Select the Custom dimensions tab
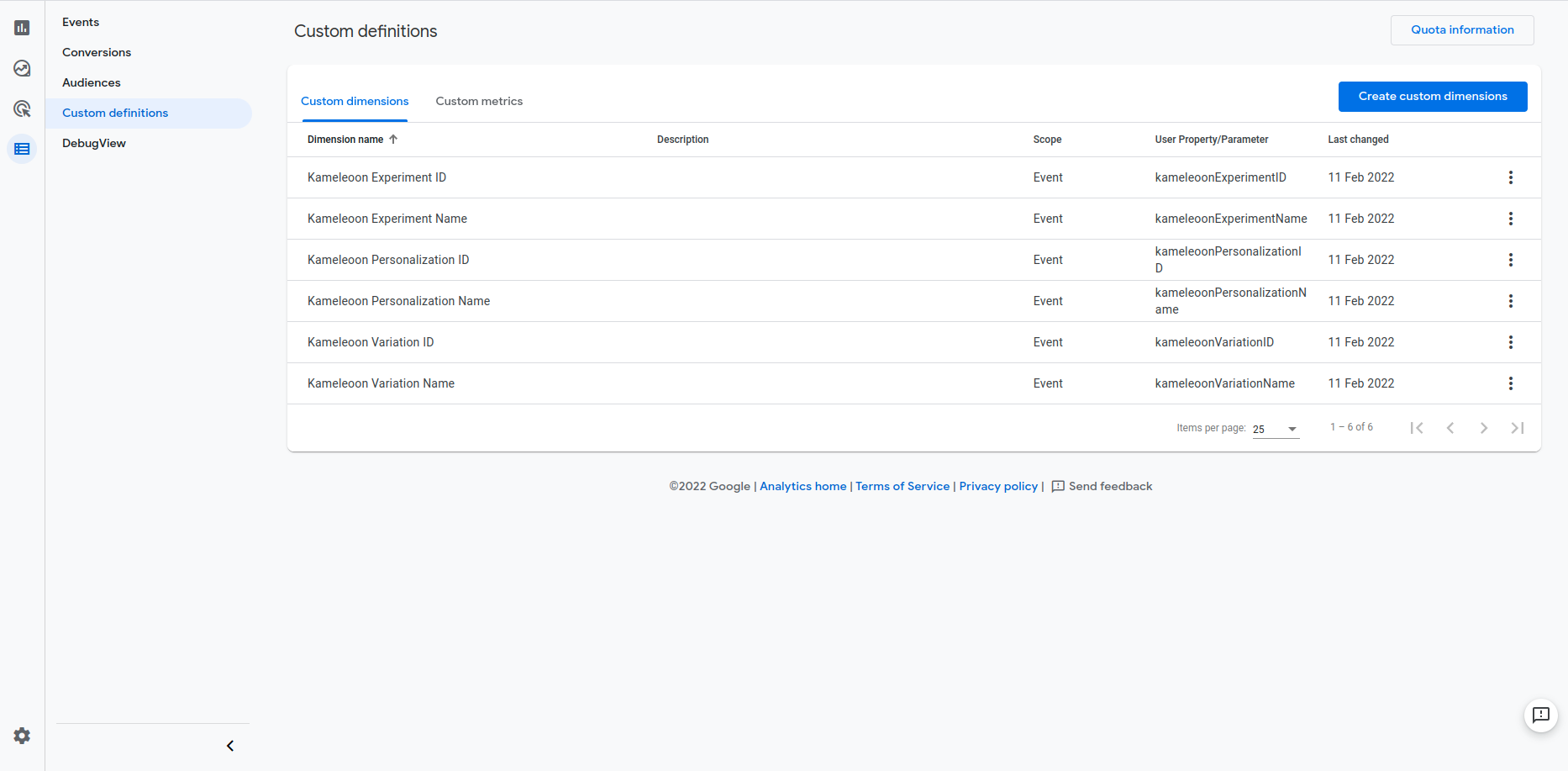 [355, 101]
